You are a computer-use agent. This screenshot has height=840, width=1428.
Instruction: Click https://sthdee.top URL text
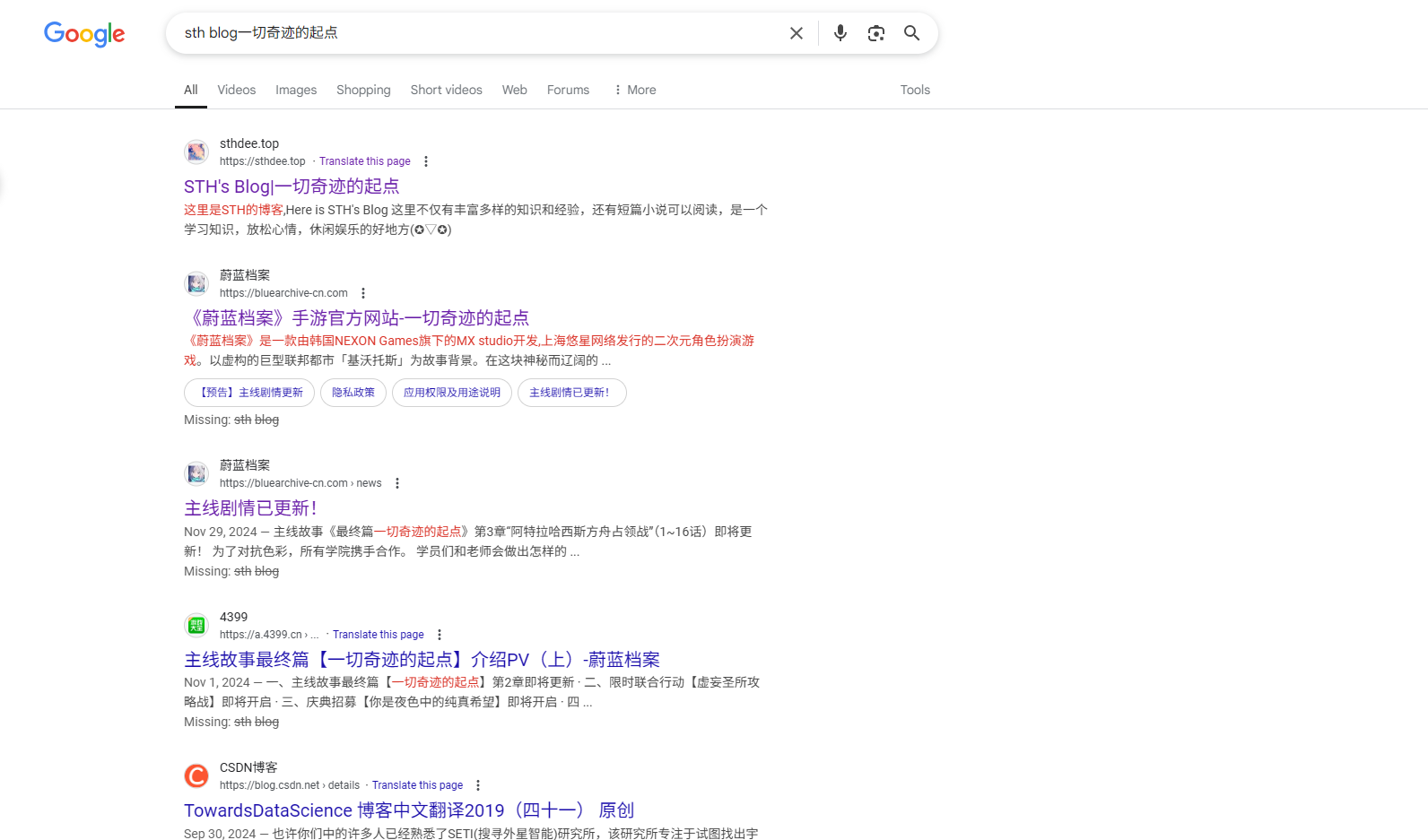pos(263,161)
